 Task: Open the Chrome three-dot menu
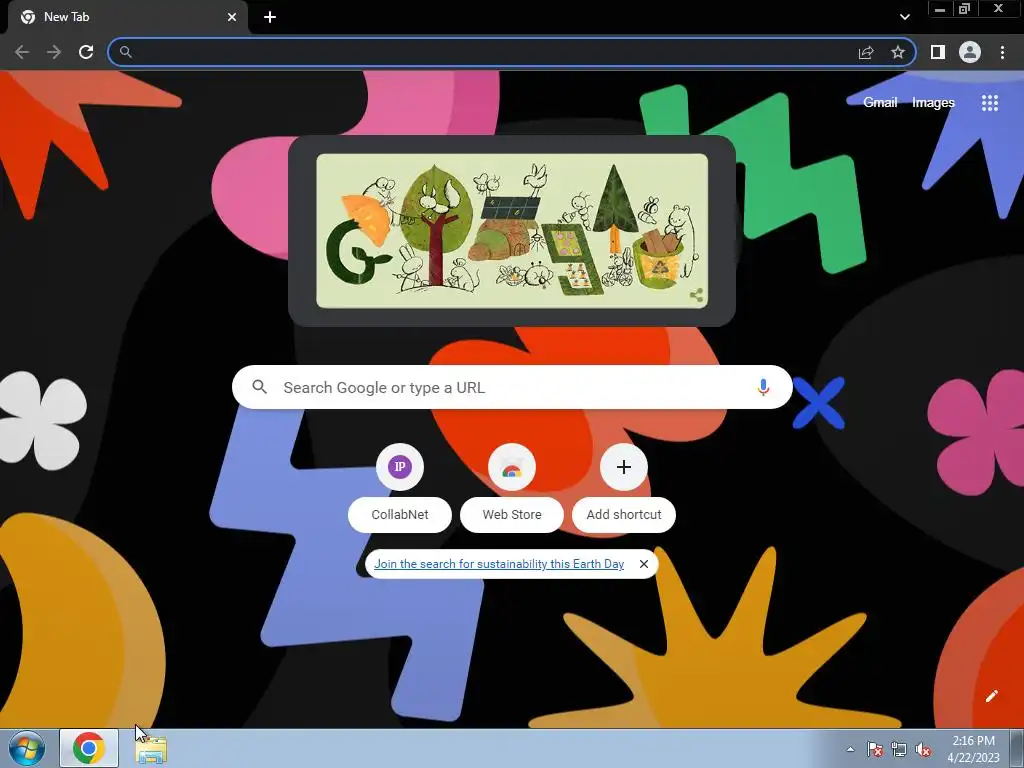coord(1002,52)
